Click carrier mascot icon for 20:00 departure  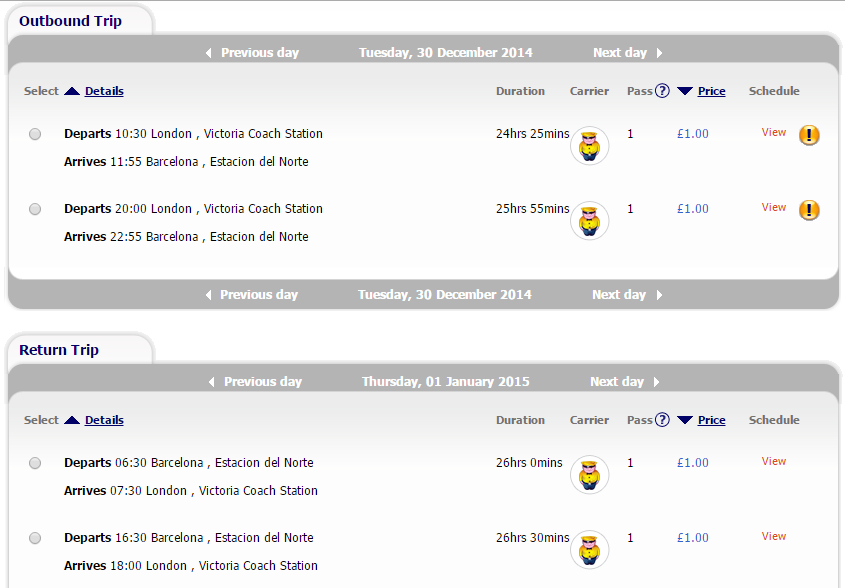(590, 220)
